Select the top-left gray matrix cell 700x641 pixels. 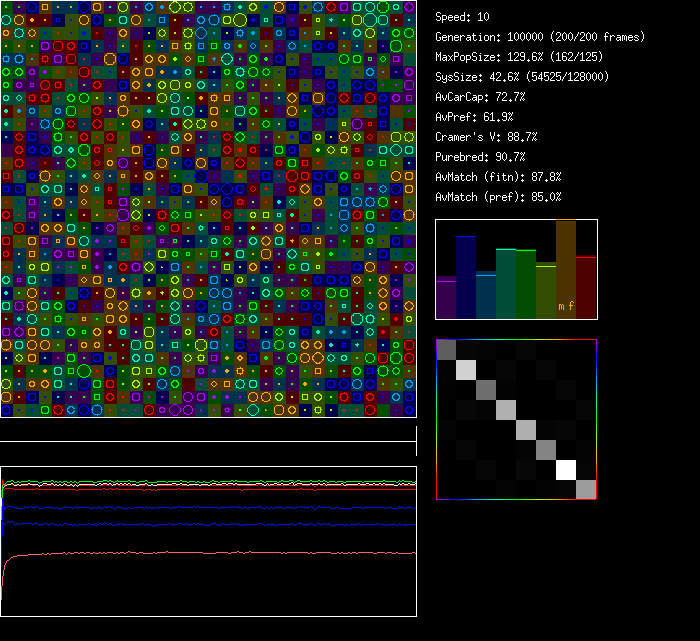[446, 349]
